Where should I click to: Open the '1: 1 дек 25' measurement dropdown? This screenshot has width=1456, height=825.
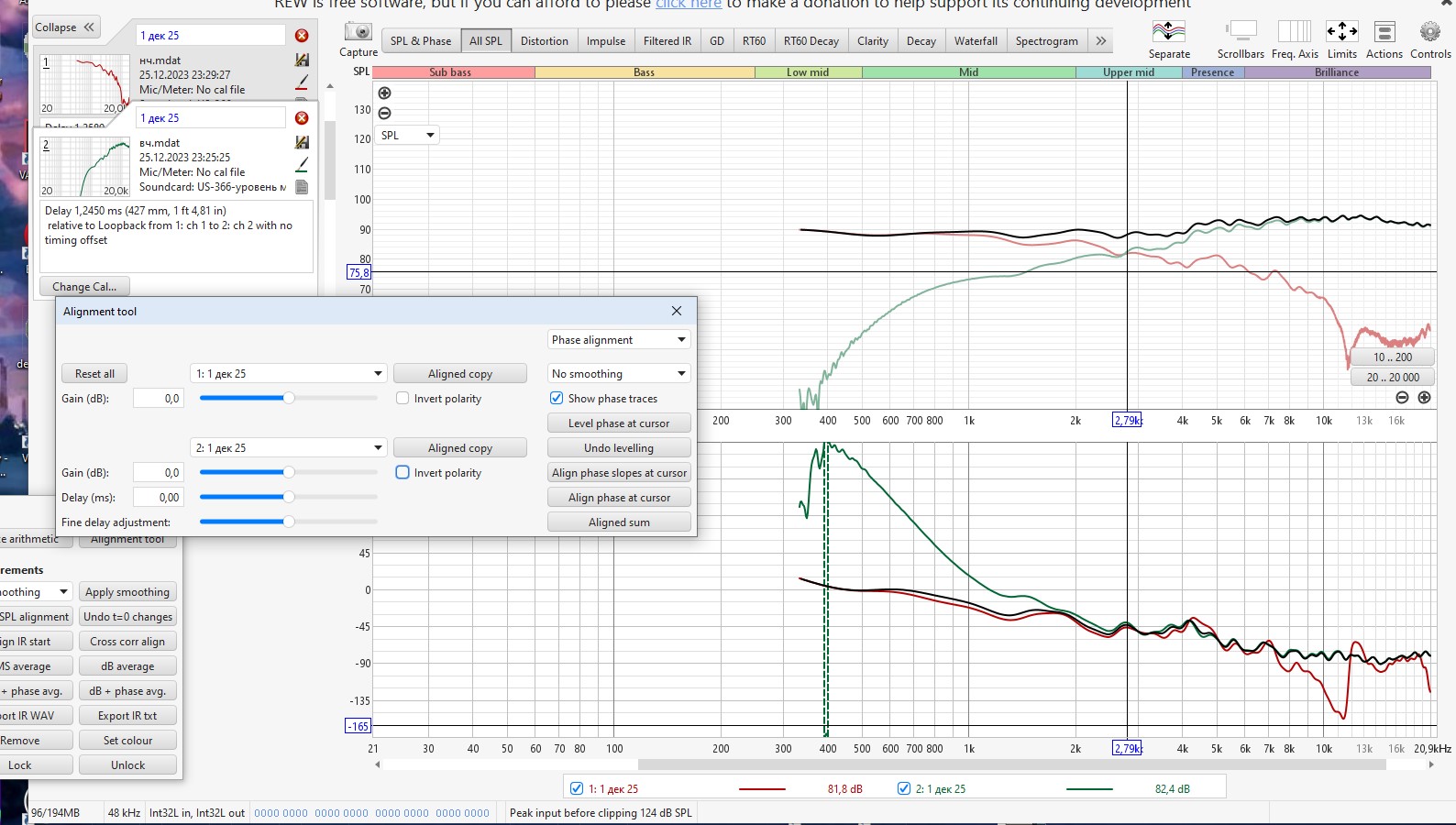point(289,374)
